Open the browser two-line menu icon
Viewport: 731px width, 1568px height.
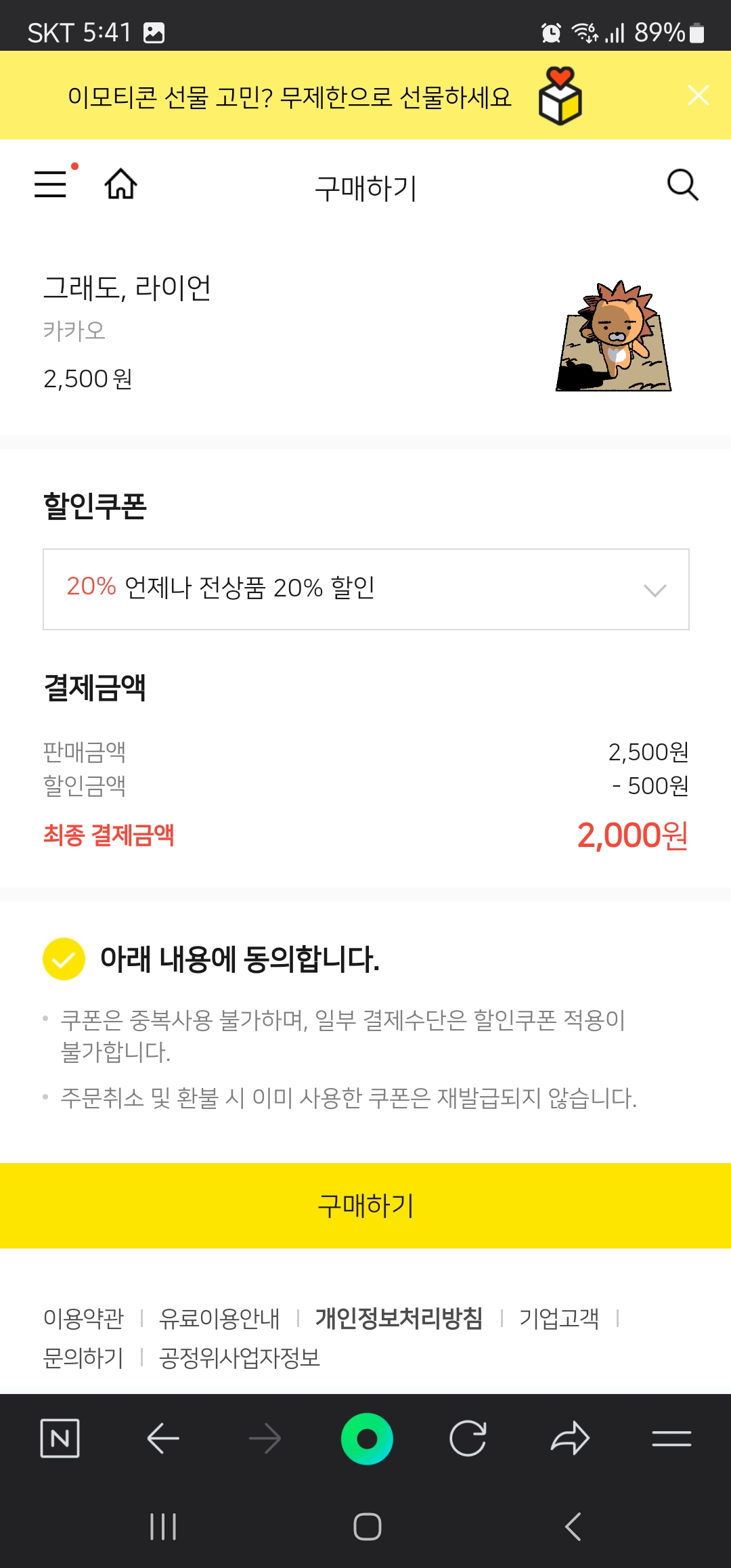(671, 1438)
